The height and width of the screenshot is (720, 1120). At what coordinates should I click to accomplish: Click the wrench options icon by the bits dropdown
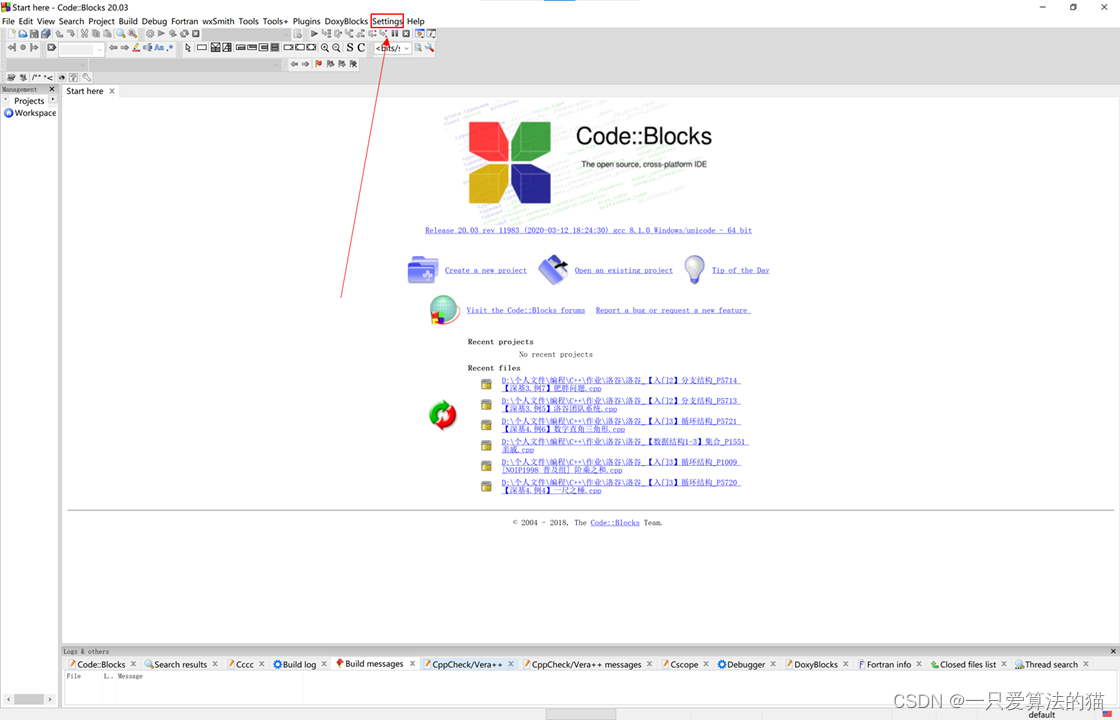[429, 48]
